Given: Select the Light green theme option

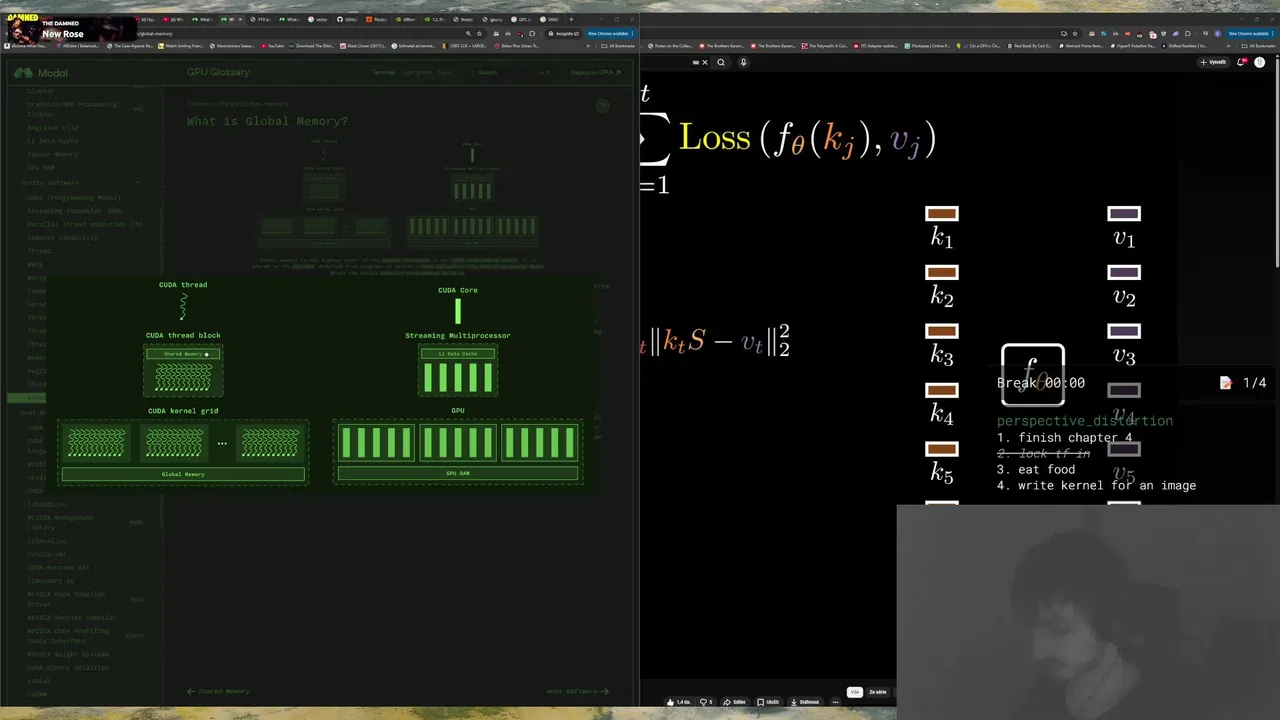Looking at the screenshot, I should click(416, 72).
